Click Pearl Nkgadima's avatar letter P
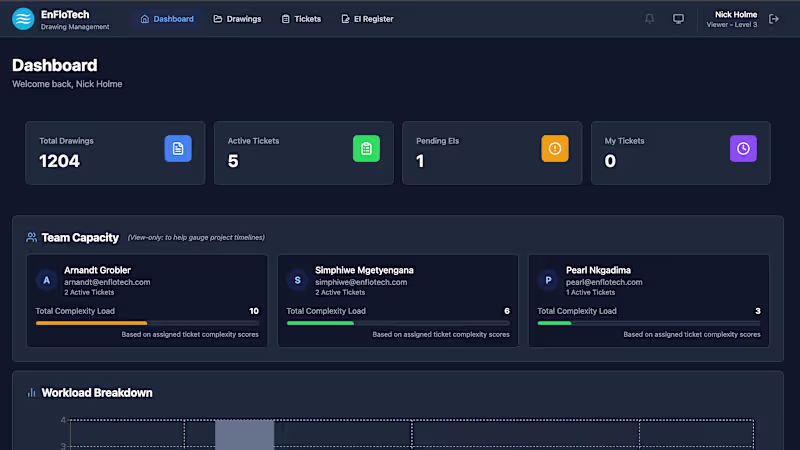 pyautogui.click(x=548, y=280)
